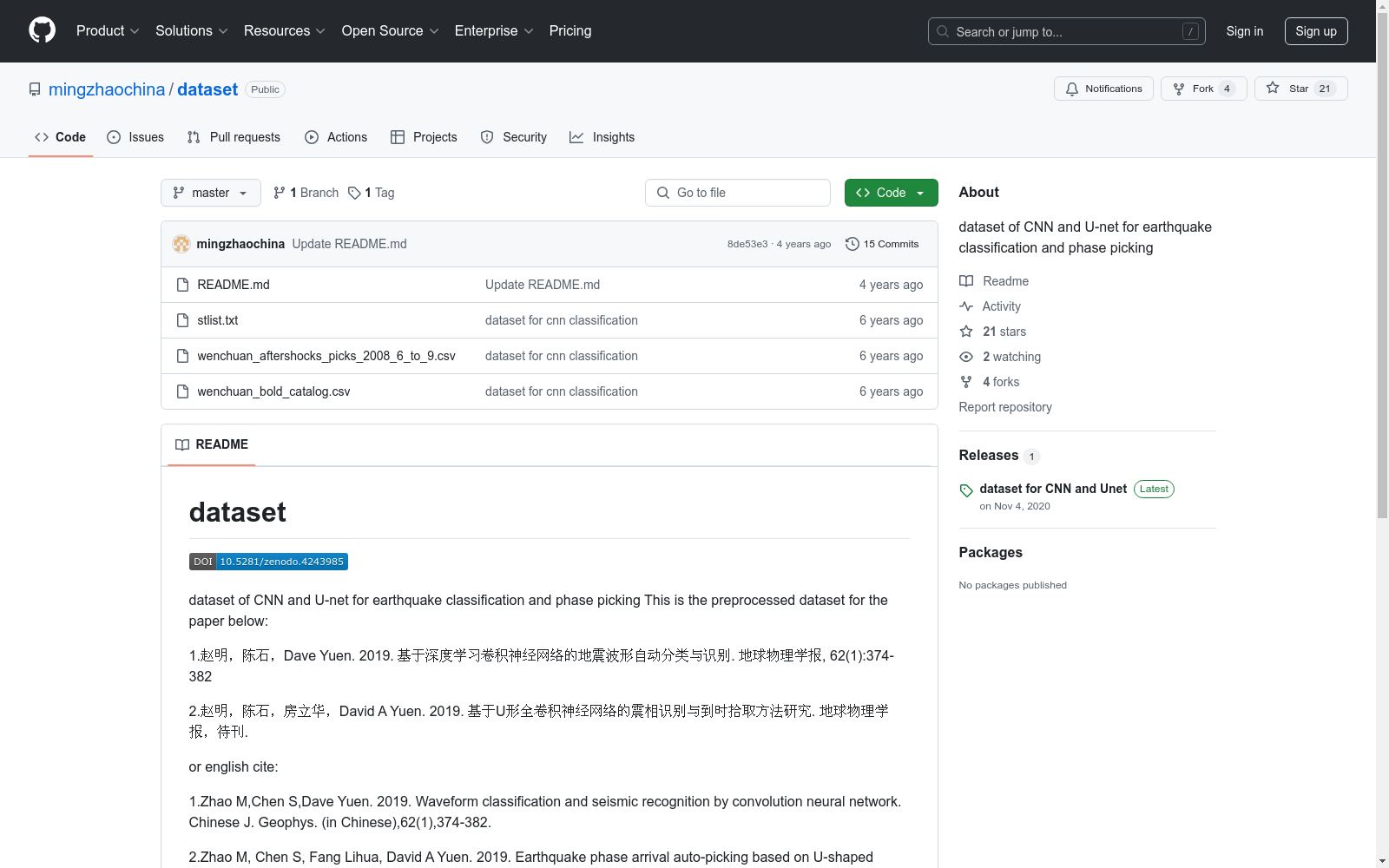Click the notifications bell icon

tap(1072, 89)
